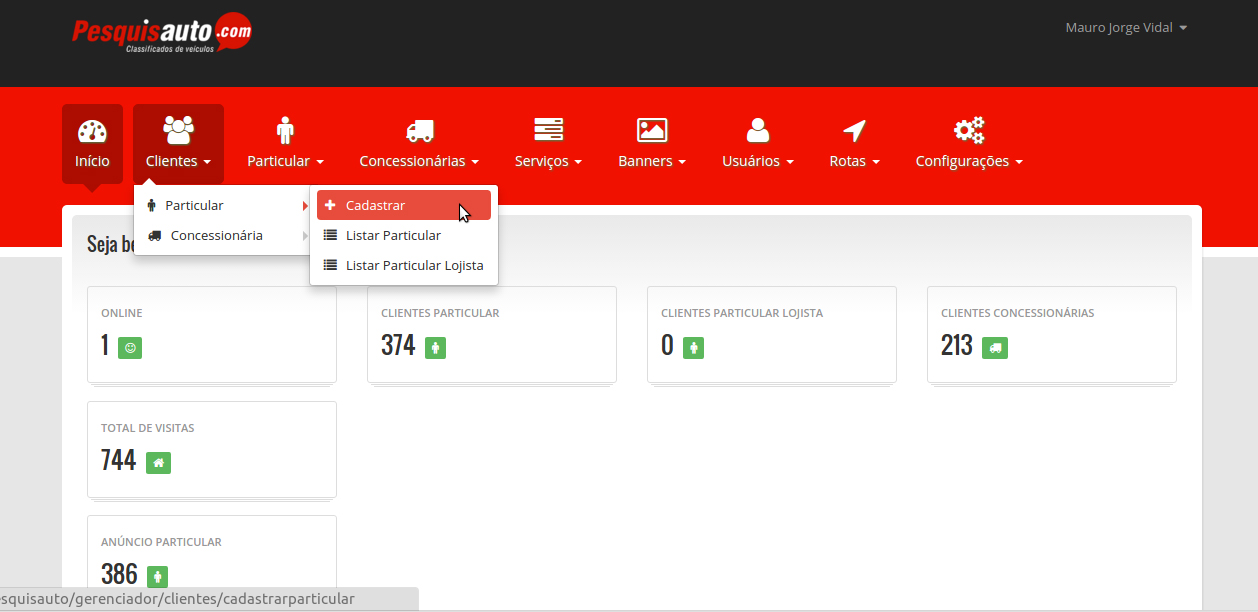Click the Início dashboard gauge icon
The height and width of the screenshot is (612, 1258).
coord(92,131)
